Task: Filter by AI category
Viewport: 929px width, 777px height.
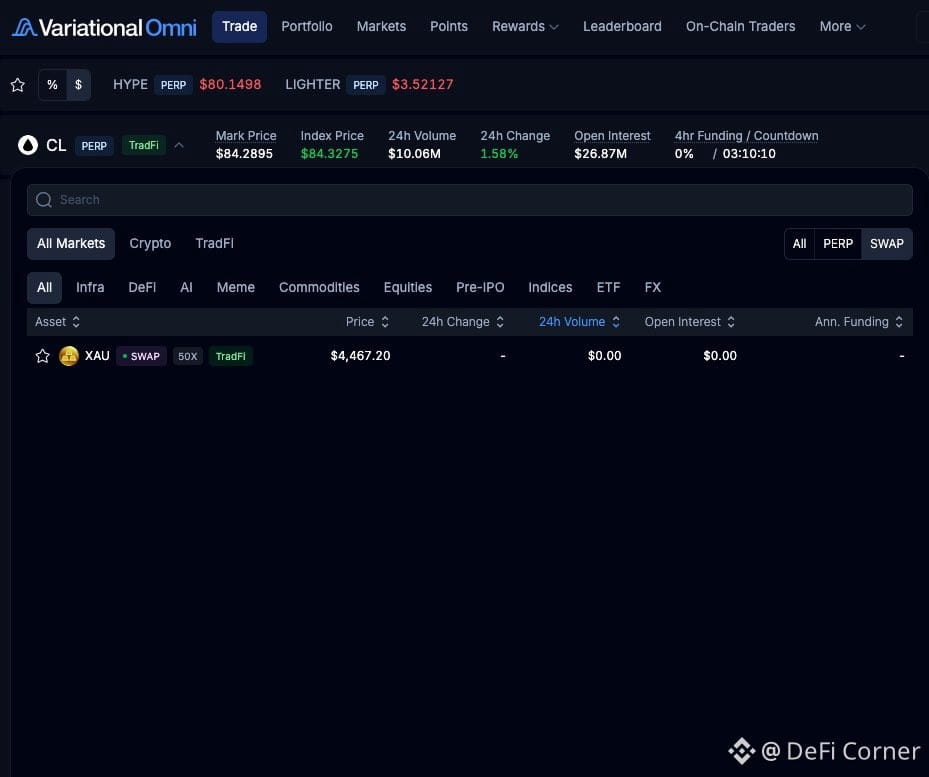Action: (x=186, y=287)
